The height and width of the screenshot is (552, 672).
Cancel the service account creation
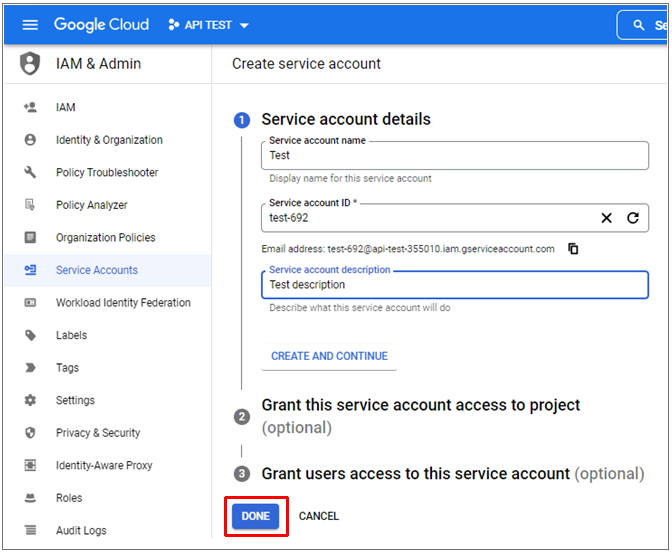pos(319,516)
